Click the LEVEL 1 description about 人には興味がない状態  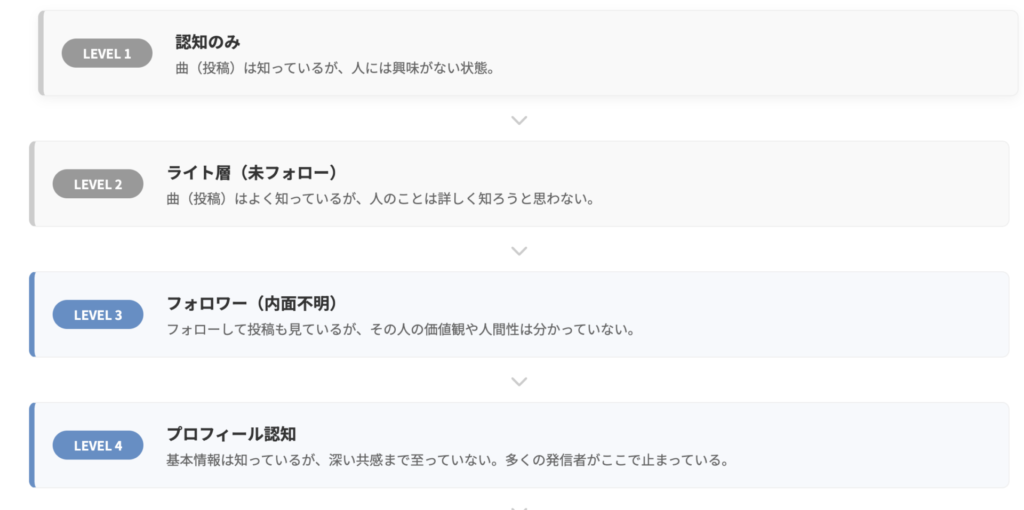[335, 69]
